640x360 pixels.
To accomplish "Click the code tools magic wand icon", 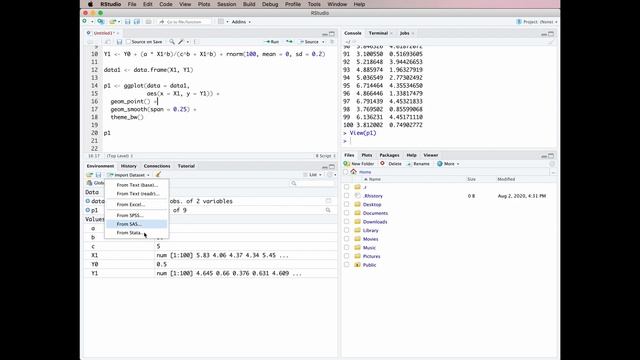I will tap(181, 42).
